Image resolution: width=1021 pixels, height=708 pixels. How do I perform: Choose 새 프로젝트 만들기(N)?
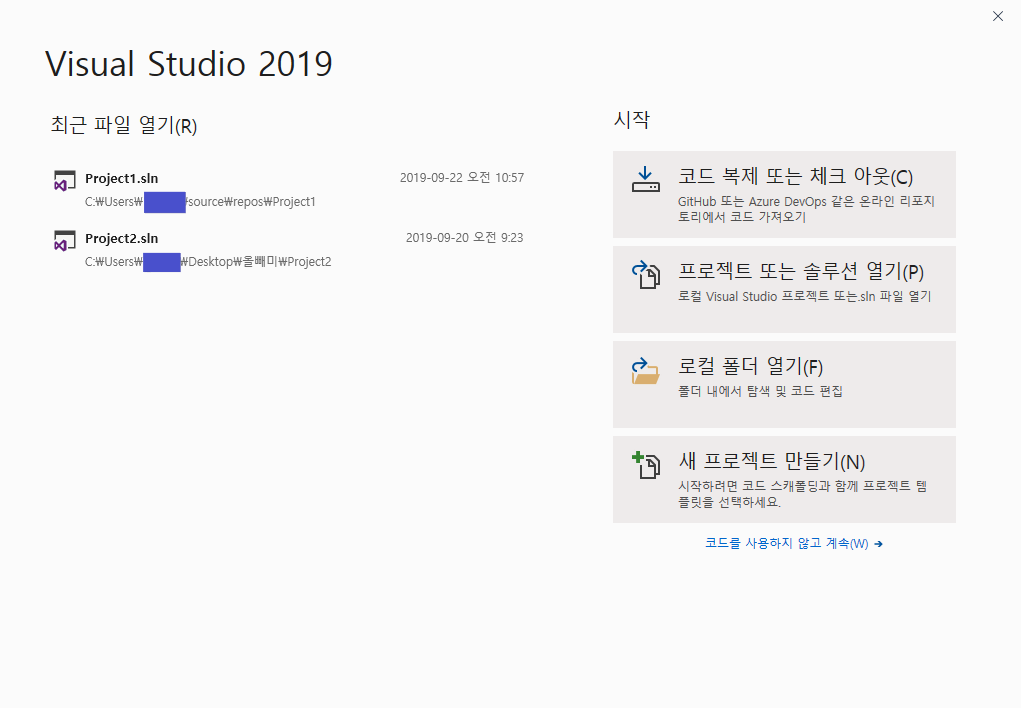(784, 479)
